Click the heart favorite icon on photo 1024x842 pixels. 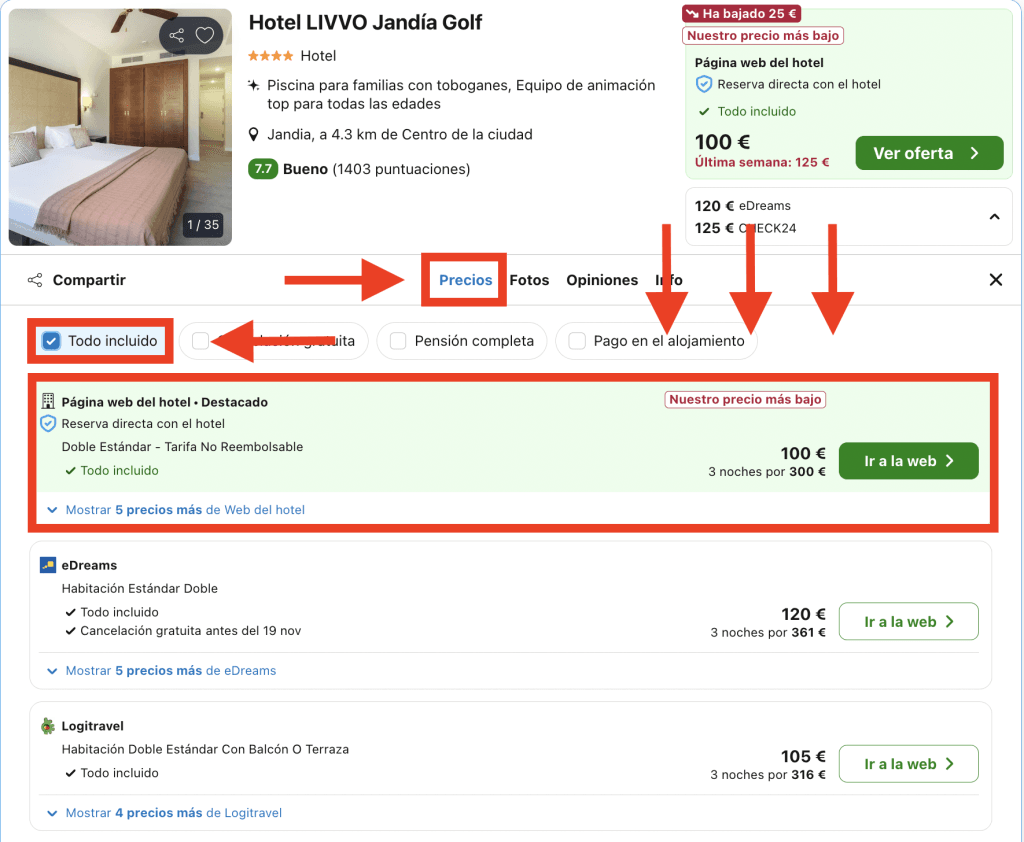point(204,36)
